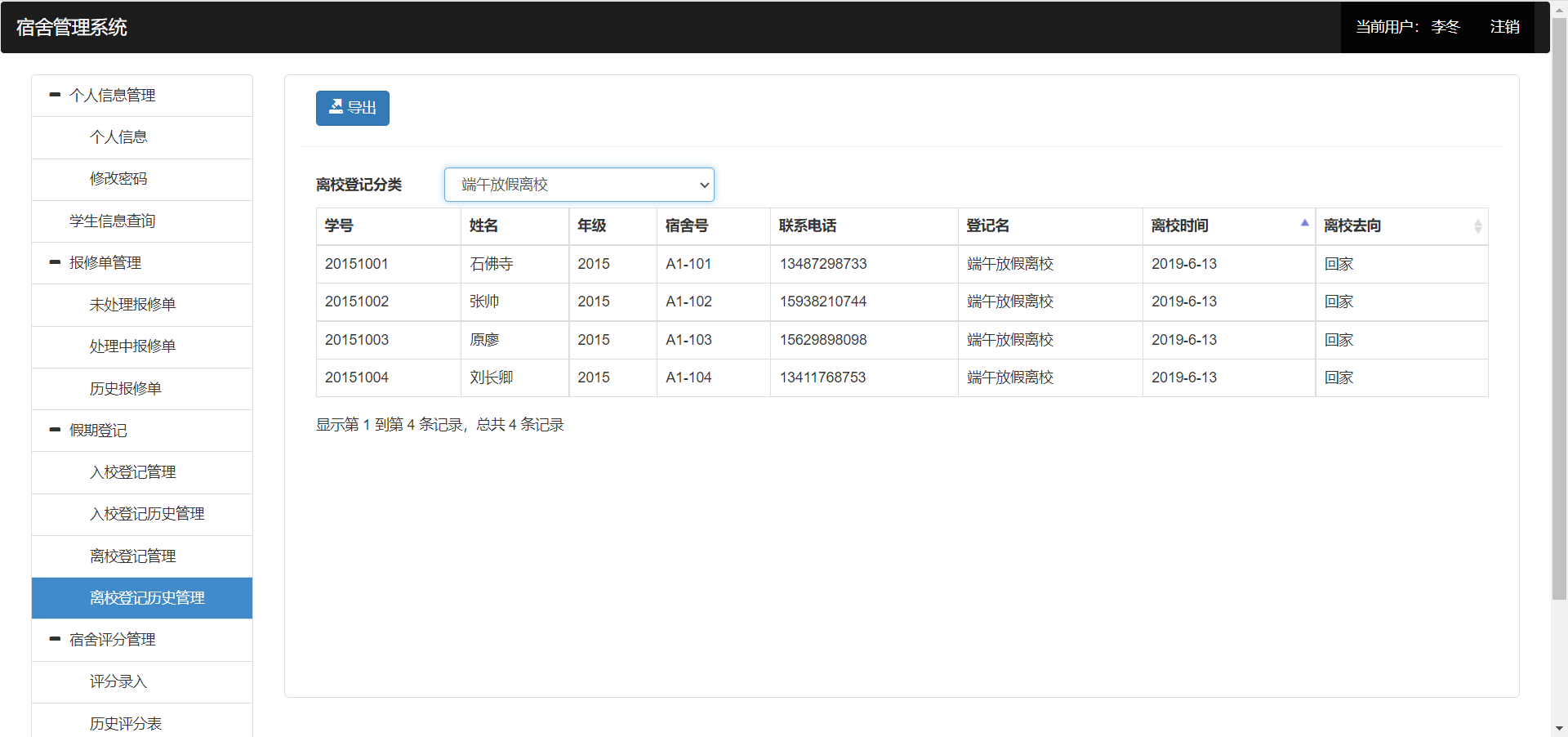Click dorm cell A1-102
The image size is (1568, 737).
(x=713, y=301)
